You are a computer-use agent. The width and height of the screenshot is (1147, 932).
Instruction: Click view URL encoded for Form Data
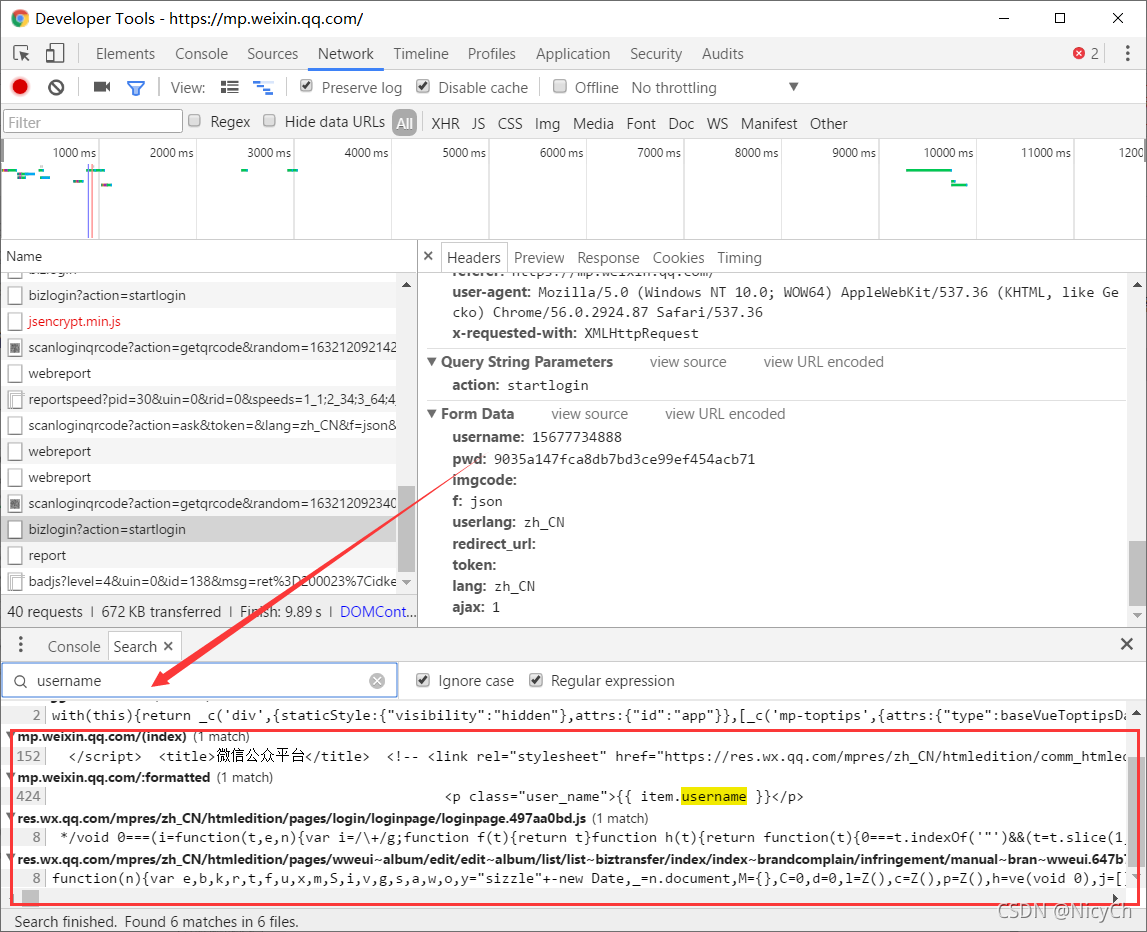(725, 414)
